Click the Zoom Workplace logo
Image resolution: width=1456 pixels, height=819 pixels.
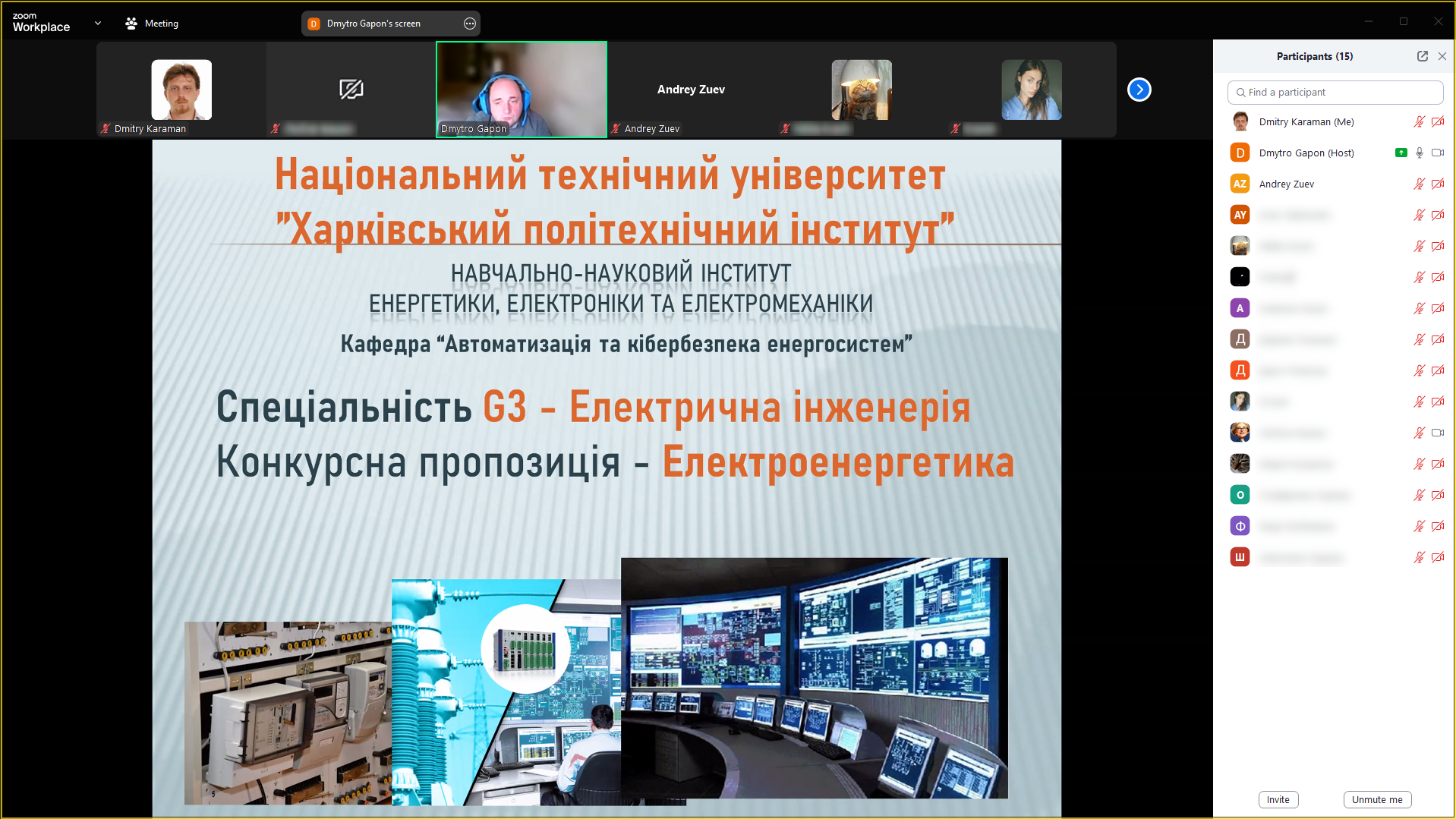coord(41,23)
